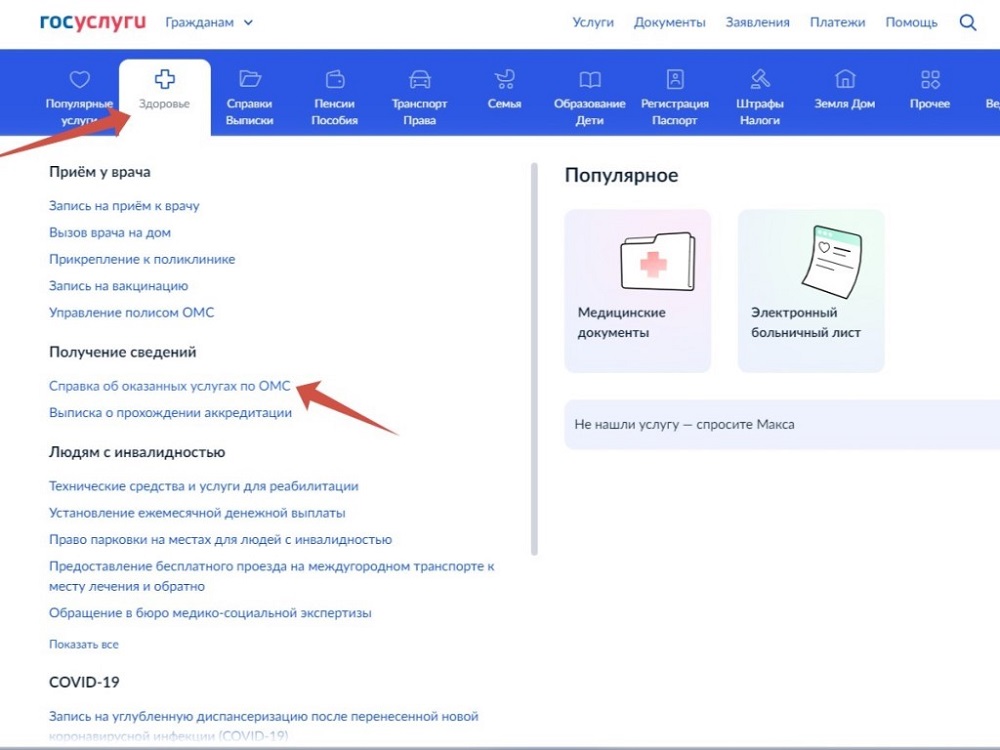Open Справка об оказанных услугах по ОМС

tap(170, 386)
